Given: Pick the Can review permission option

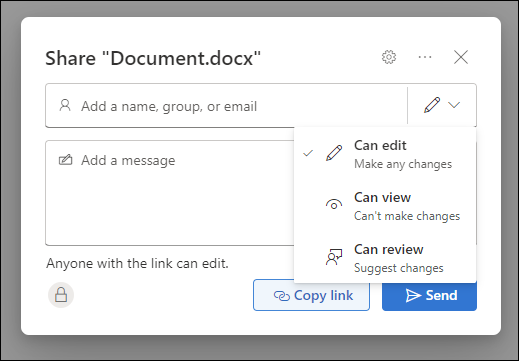Looking at the screenshot, I should coord(385,258).
